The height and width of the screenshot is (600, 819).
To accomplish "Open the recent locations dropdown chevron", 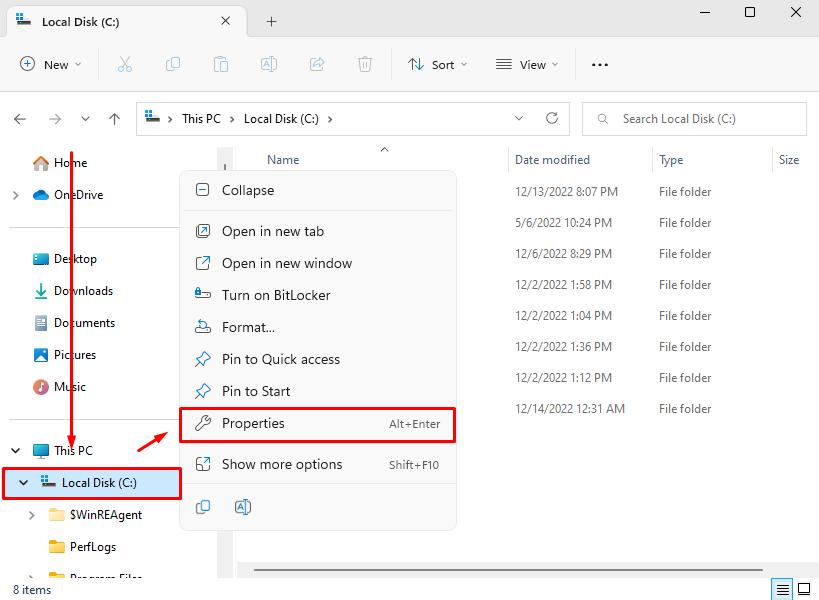I will coord(85,119).
